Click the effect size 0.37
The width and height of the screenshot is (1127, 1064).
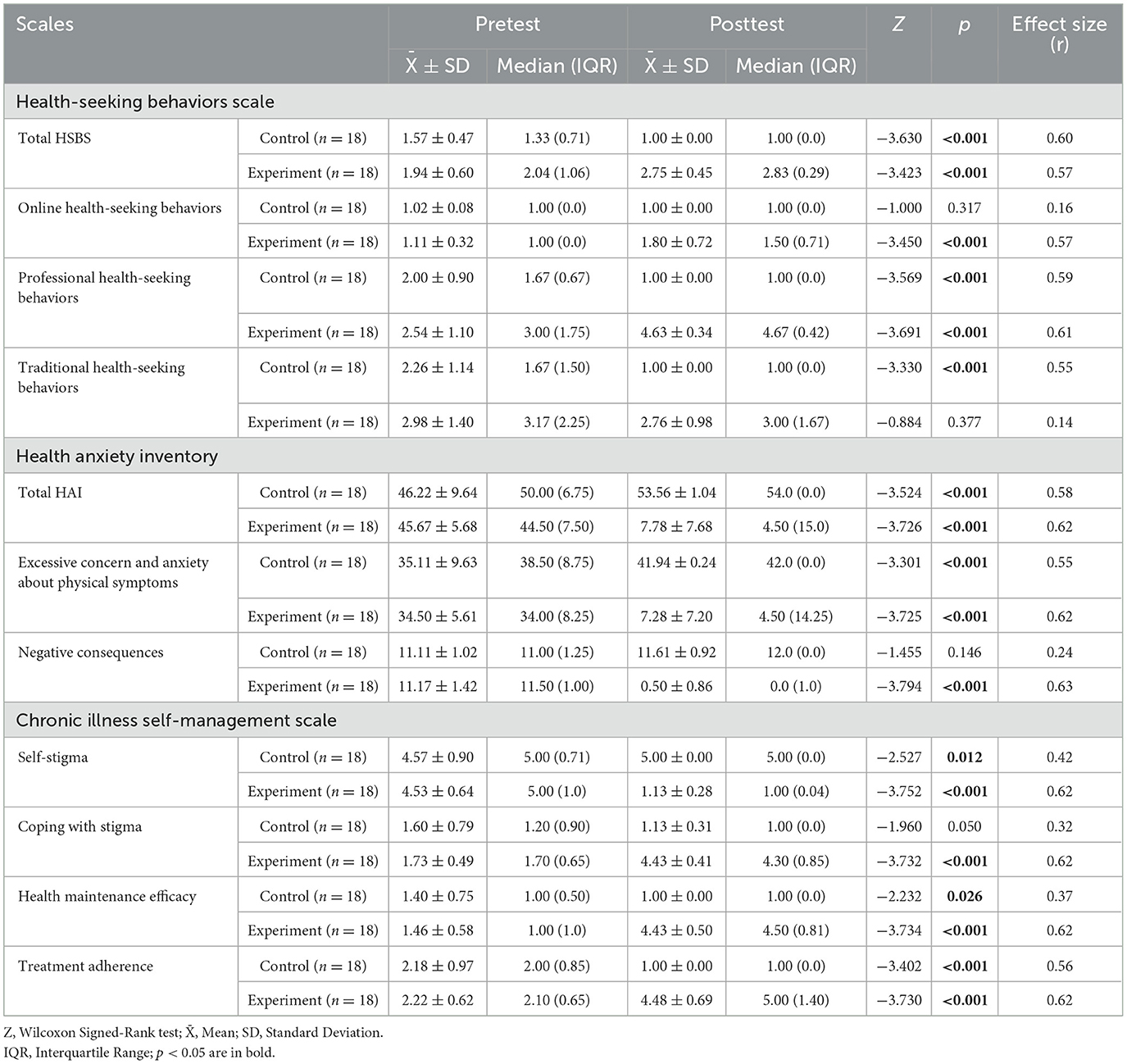click(x=1060, y=897)
